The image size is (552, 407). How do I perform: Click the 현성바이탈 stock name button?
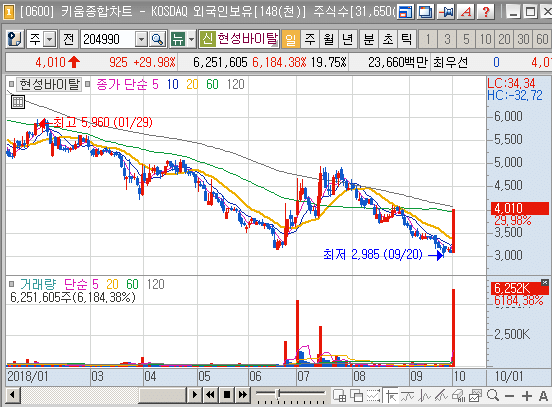247,39
